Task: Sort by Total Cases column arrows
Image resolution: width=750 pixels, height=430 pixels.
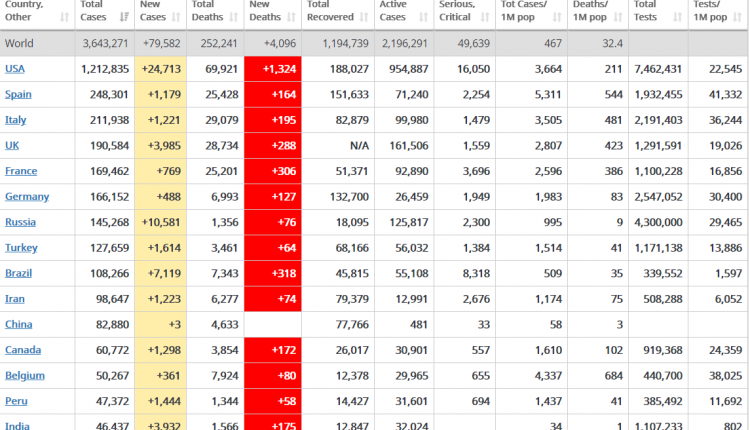Action: click(x=124, y=17)
